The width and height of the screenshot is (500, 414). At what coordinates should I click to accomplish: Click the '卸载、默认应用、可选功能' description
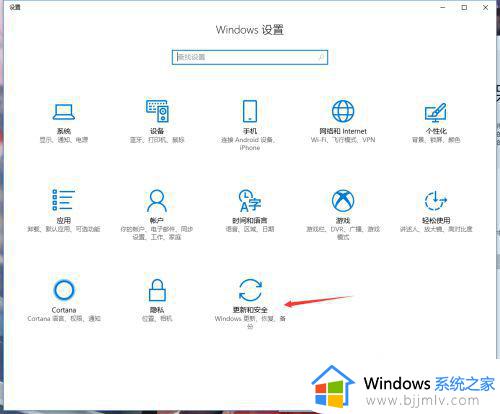[x=64, y=229]
